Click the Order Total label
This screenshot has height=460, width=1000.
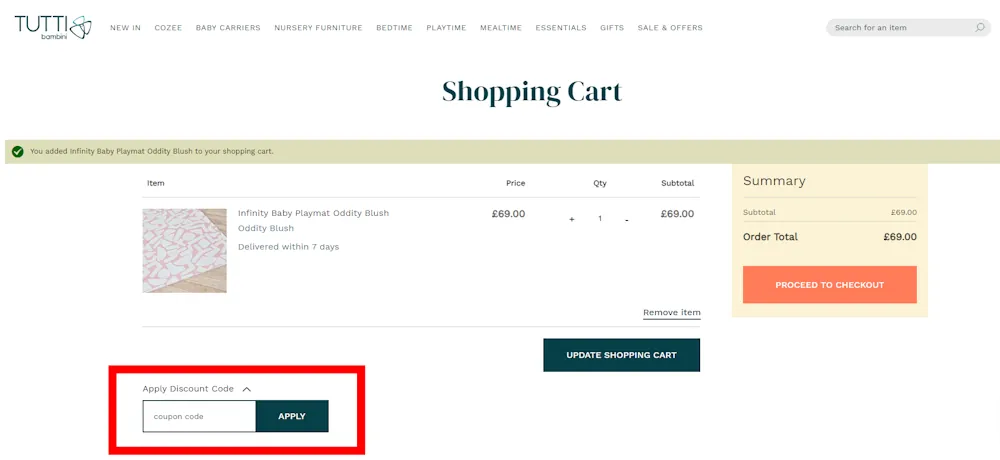[x=770, y=237]
